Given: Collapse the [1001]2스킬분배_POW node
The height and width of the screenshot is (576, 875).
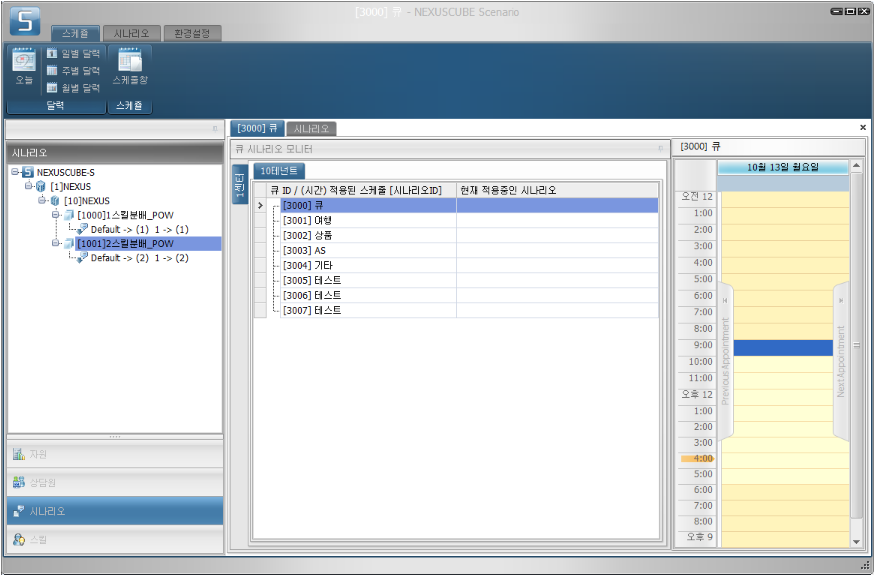Looking at the screenshot, I should (x=55, y=243).
